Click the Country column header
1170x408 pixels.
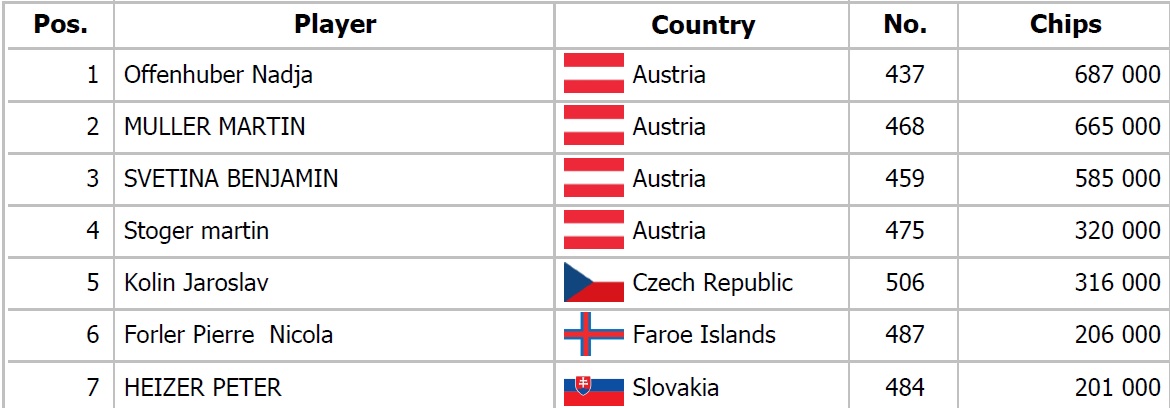(702, 25)
